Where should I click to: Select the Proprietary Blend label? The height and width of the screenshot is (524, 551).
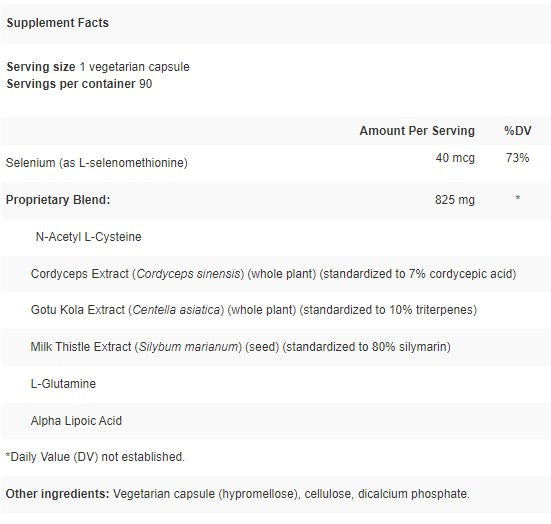click(x=58, y=200)
